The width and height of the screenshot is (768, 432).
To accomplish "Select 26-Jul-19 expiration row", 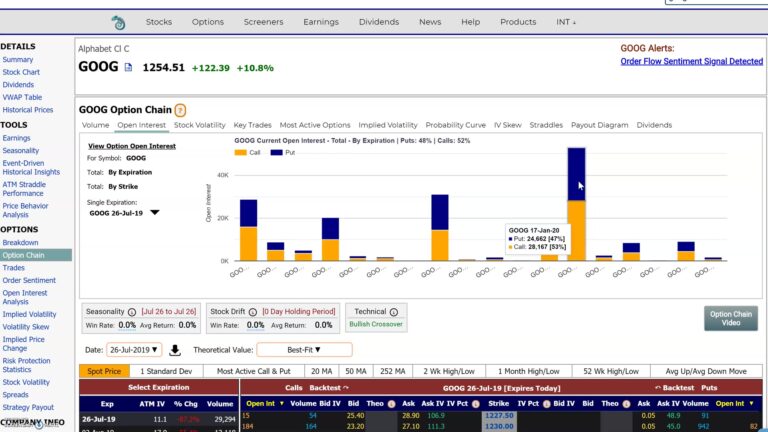I will click(159, 419).
